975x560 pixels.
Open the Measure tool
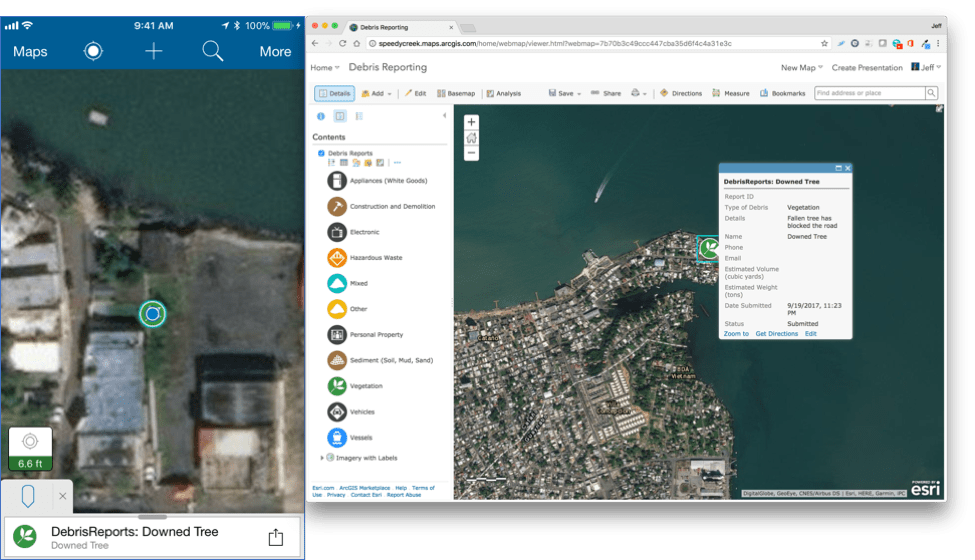click(x=731, y=93)
